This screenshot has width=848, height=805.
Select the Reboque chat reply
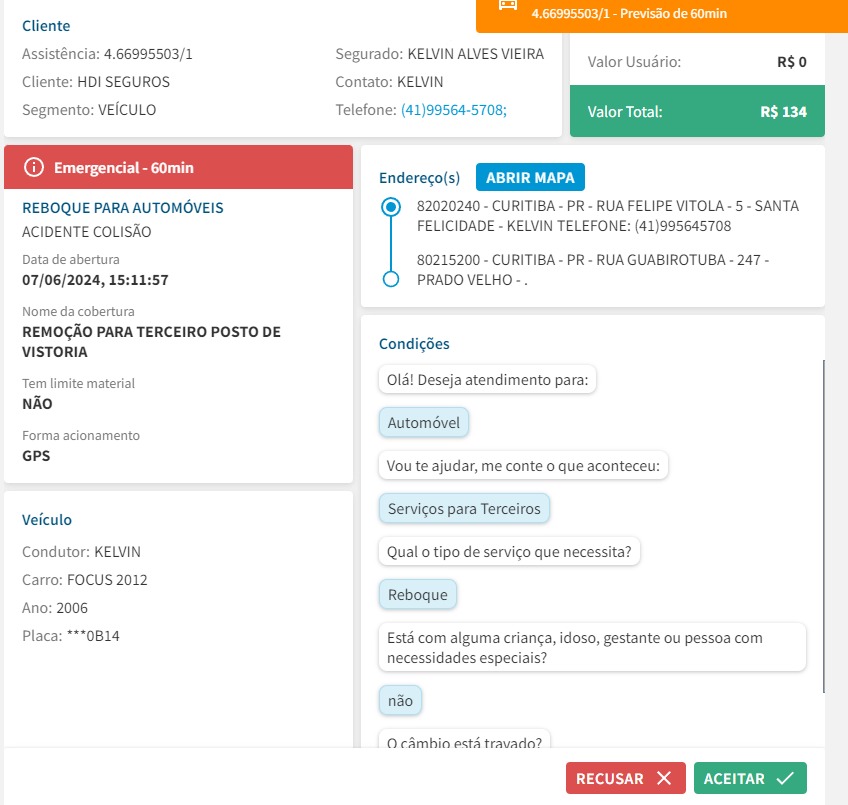pyautogui.click(x=418, y=595)
